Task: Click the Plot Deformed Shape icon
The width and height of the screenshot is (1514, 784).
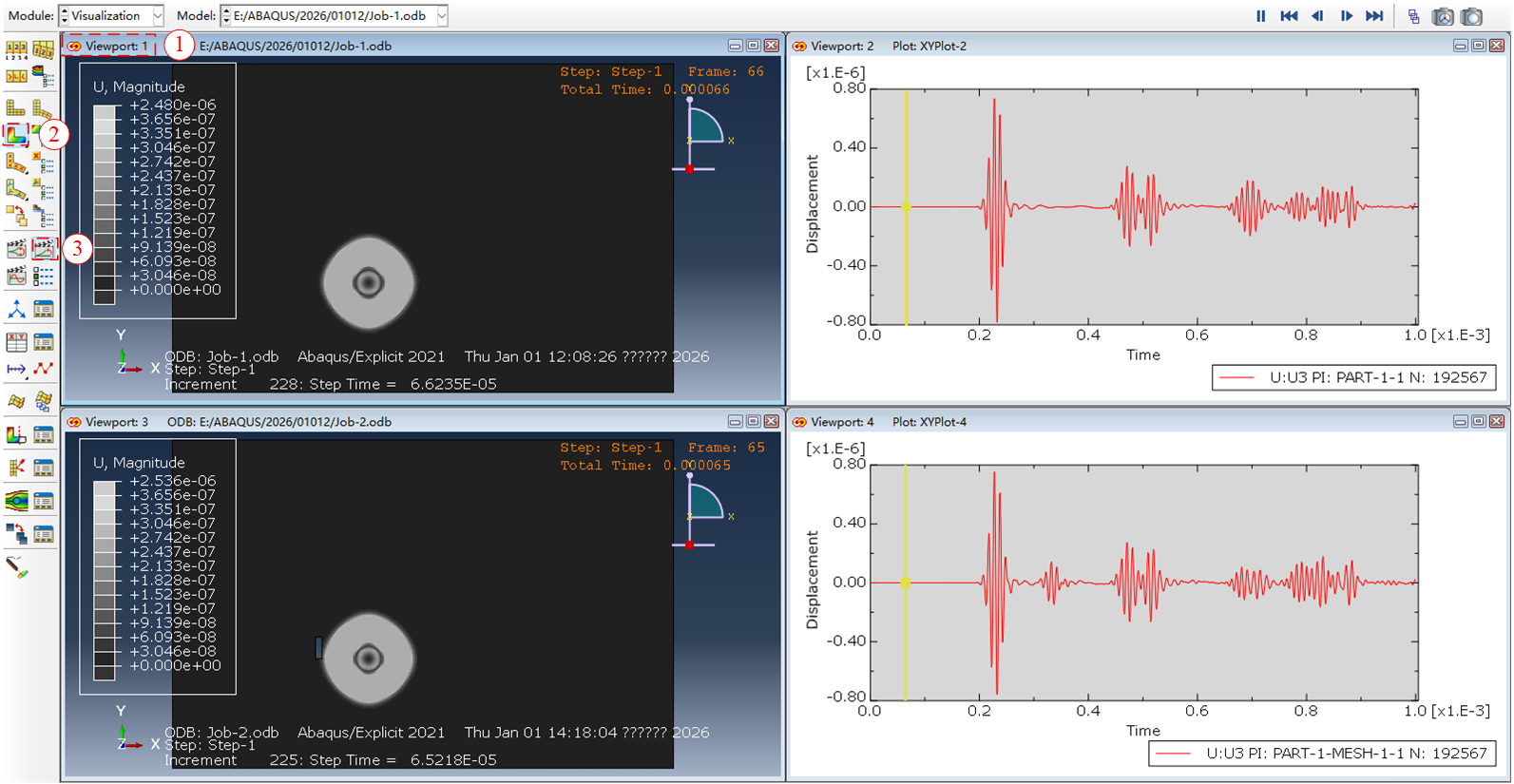Action: click(x=44, y=107)
